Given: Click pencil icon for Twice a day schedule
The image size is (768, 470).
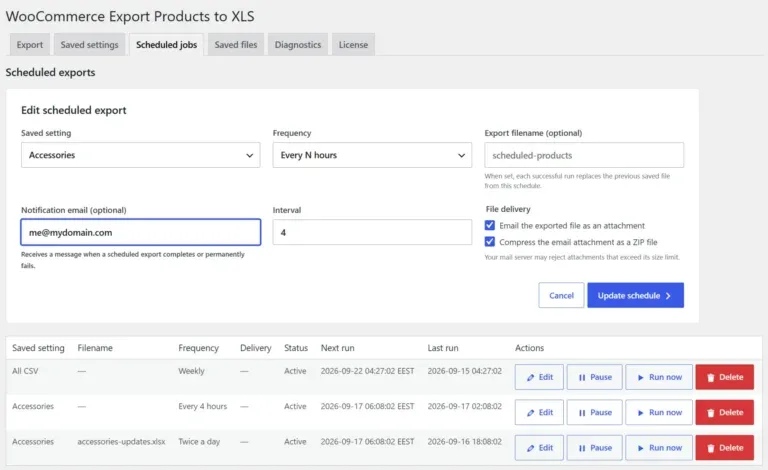Looking at the screenshot, I should click(x=530, y=448).
